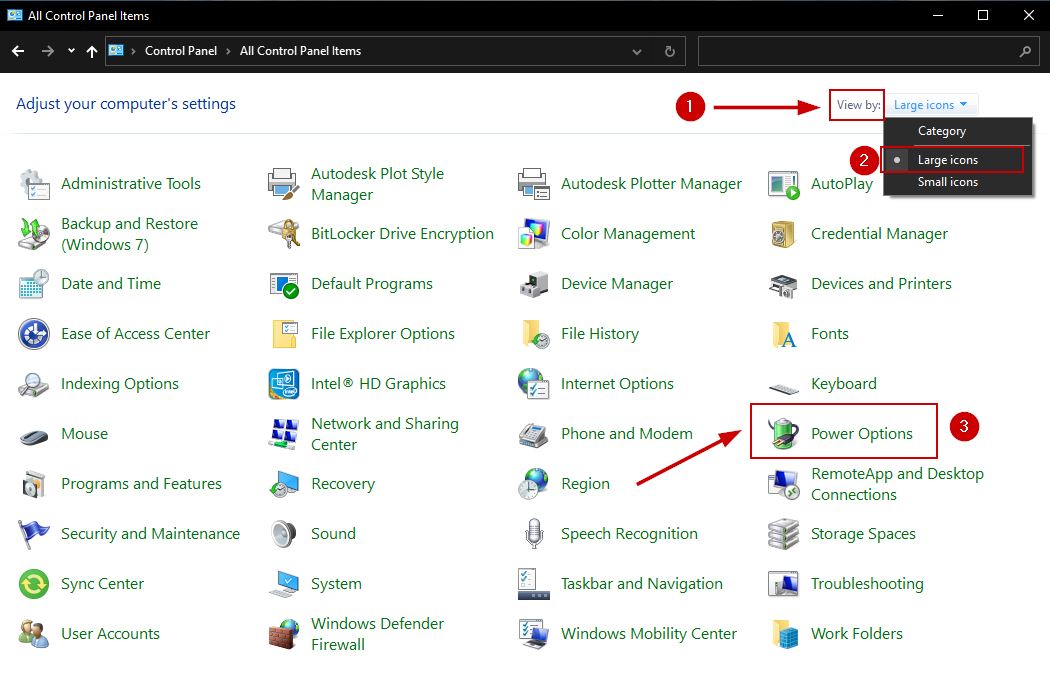Refresh the Control Panel address bar
This screenshot has width=1050, height=676.
669,51
